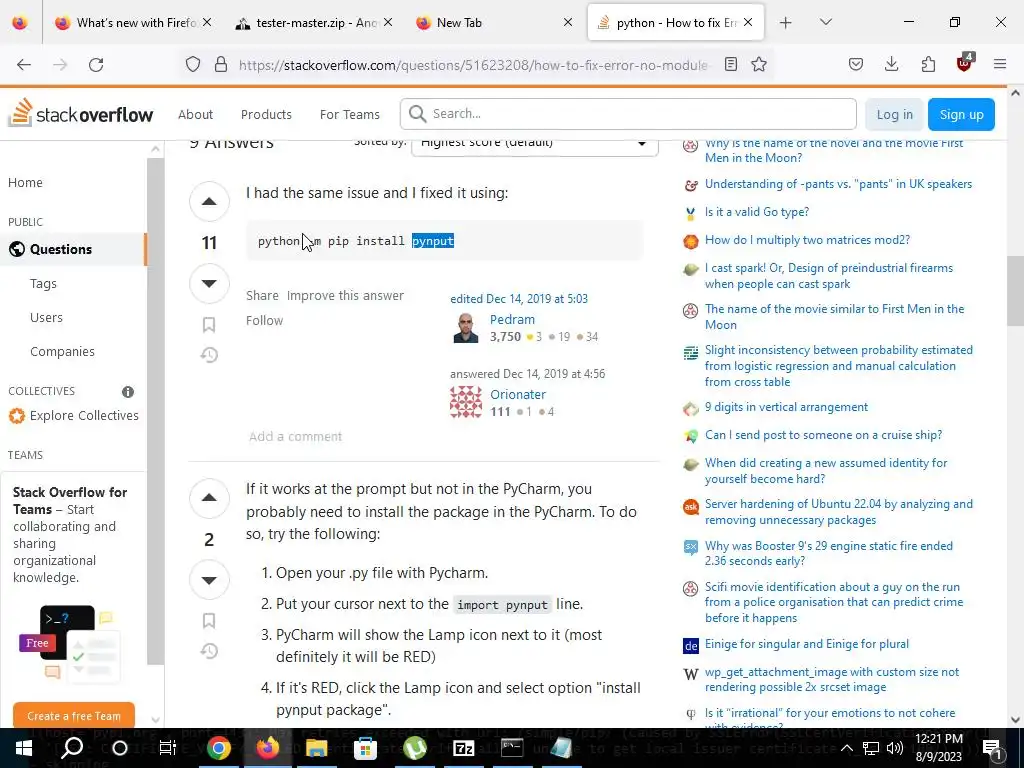
Task: Open the tracking protection shield icon
Action: (x=193, y=64)
